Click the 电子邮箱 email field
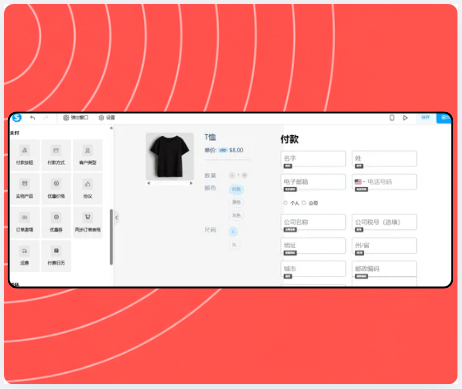 [313, 182]
